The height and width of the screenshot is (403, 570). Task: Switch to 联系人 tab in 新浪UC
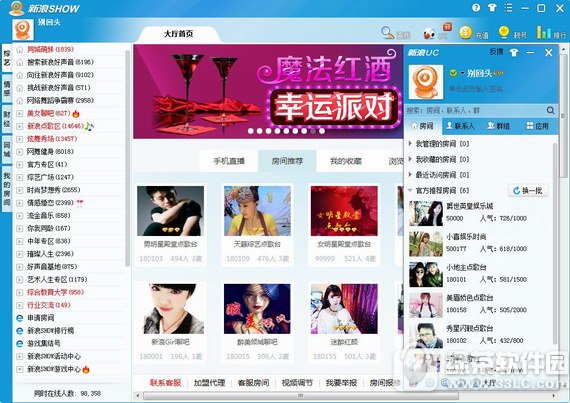(x=460, y=126)
